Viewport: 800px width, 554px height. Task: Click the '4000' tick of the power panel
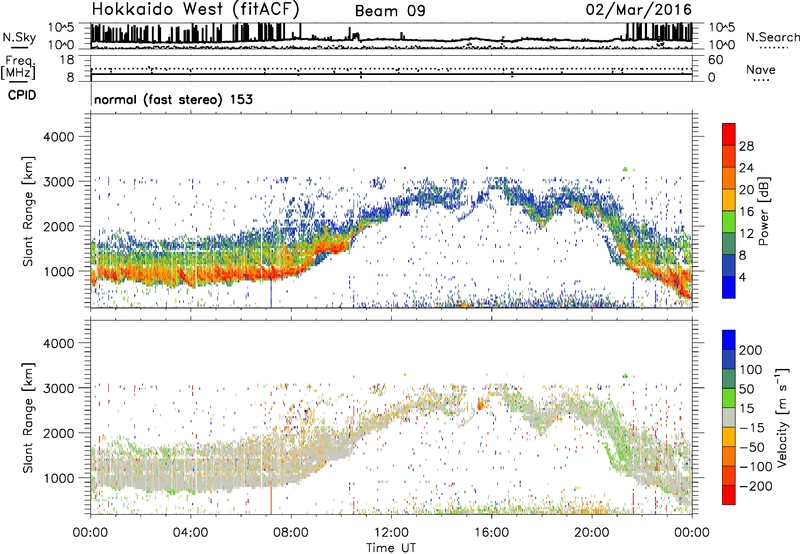click(x=59, y=137)
